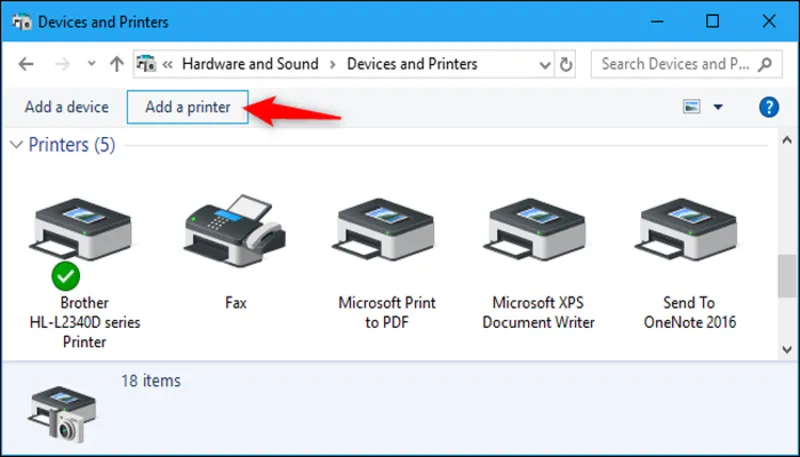
Task: Click the Search Devices and Printers field
Action: (x=686, y=64)
